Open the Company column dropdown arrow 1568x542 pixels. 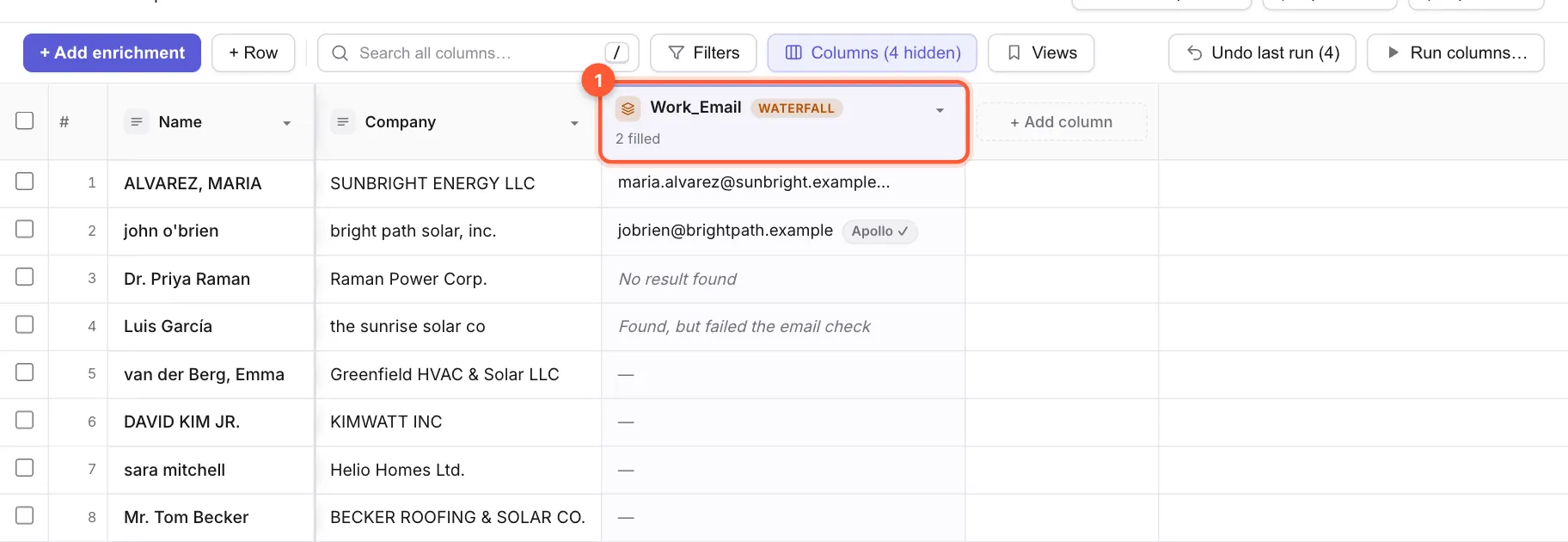(x=574, y=123)
